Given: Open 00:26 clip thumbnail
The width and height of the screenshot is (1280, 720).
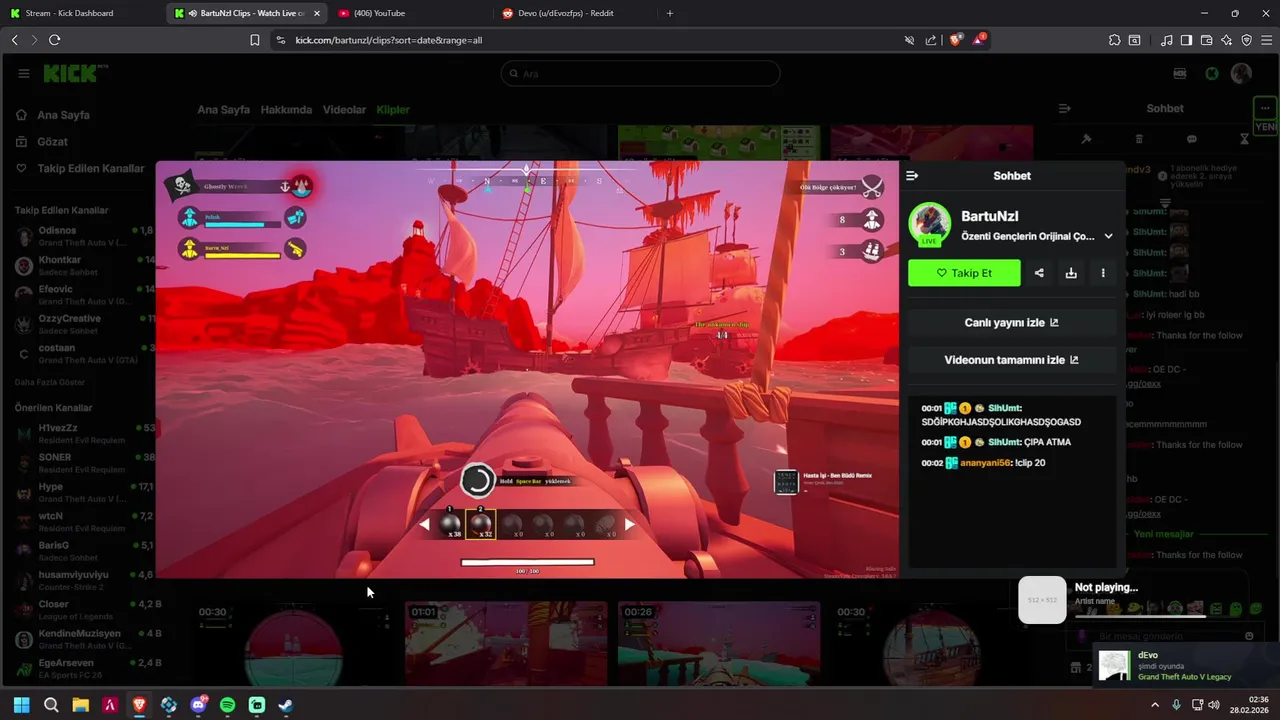Looking at the screenshot, I should click(x=719, y=644).
